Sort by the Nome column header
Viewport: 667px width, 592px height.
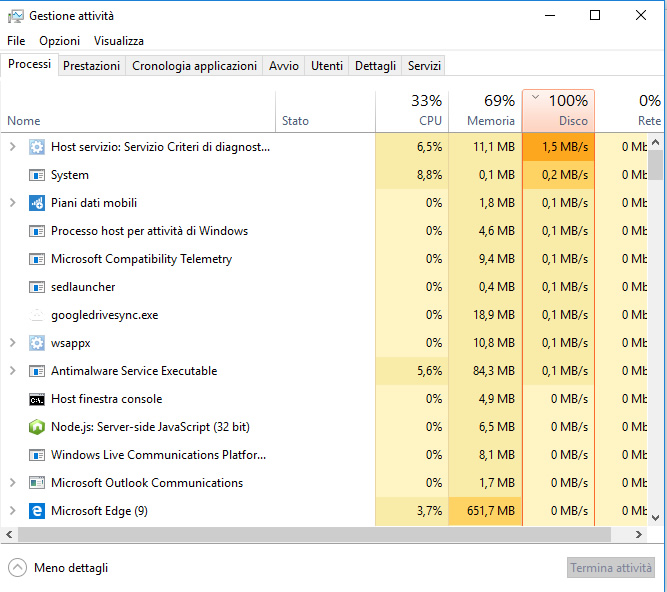point(138,111)
